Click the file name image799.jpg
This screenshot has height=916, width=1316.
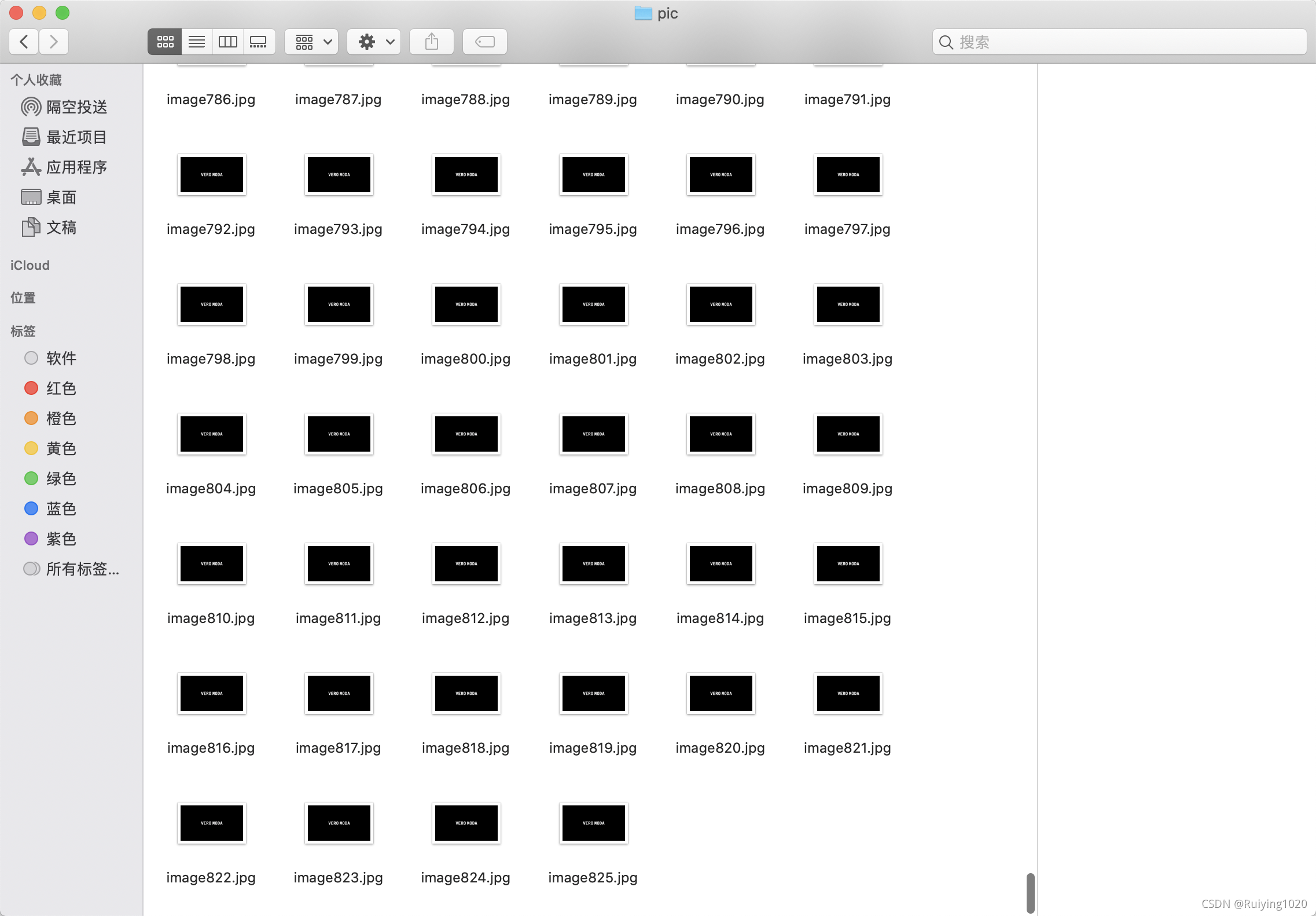click(x=339, y=359)
